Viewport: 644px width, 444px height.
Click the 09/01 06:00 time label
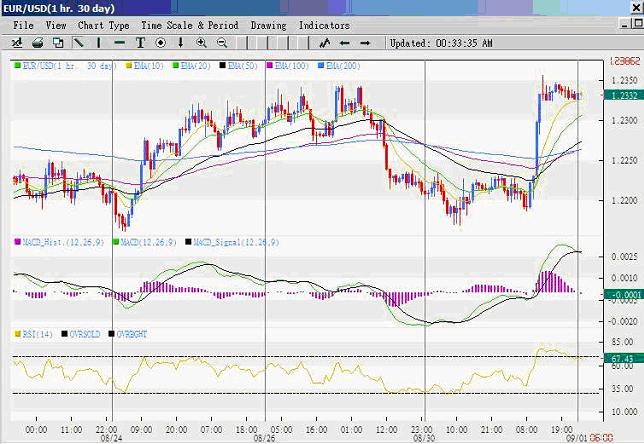590,438
